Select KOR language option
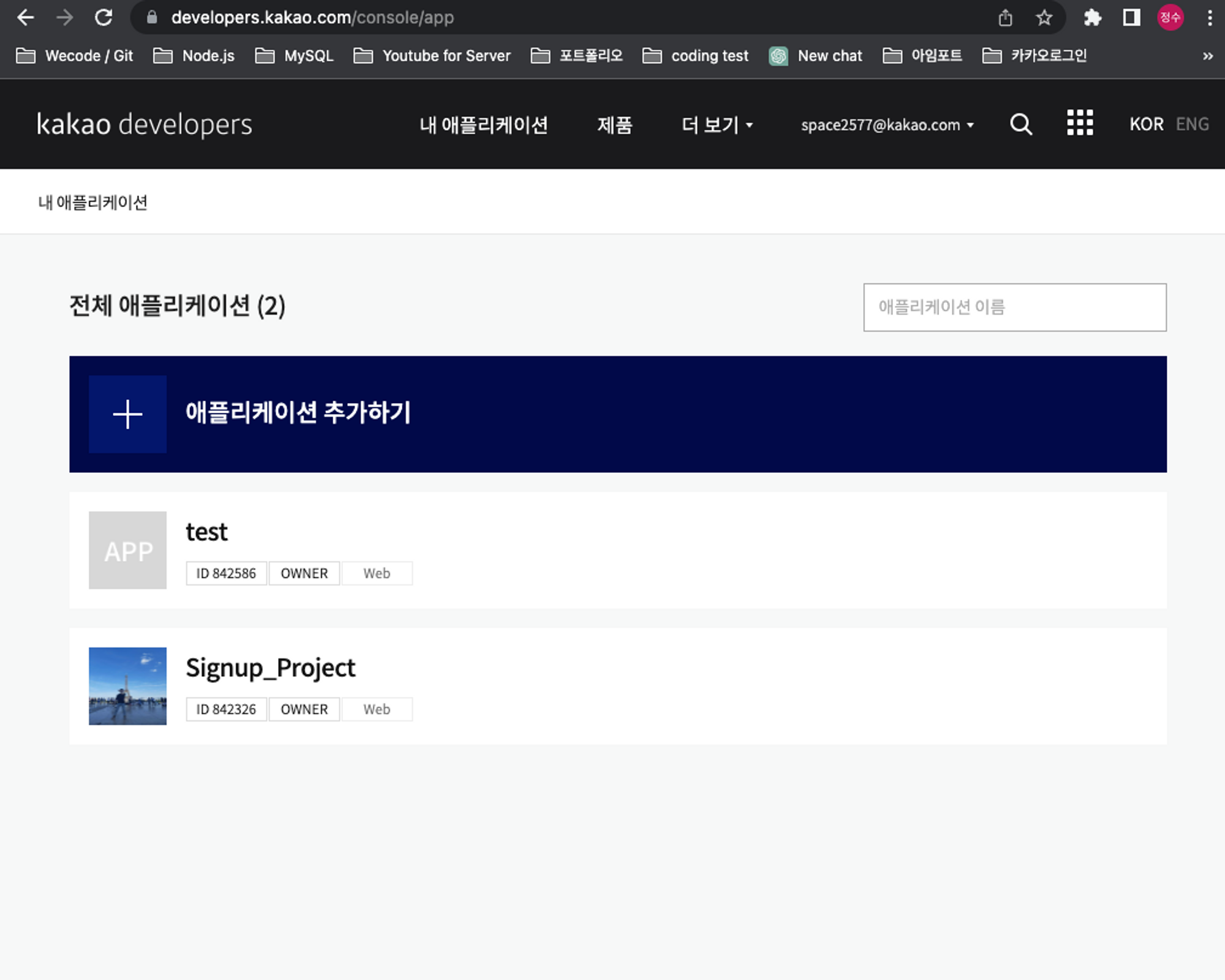The height and width of the screenshot is (980, 1225). 1146,124
